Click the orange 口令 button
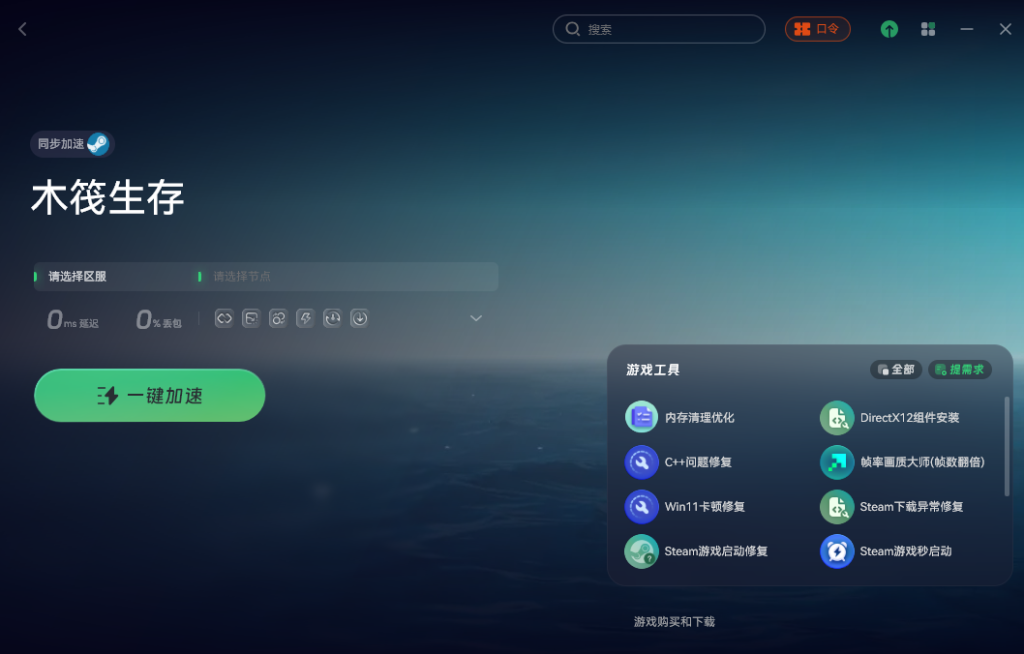1024x654 pixels. [818, 29]
